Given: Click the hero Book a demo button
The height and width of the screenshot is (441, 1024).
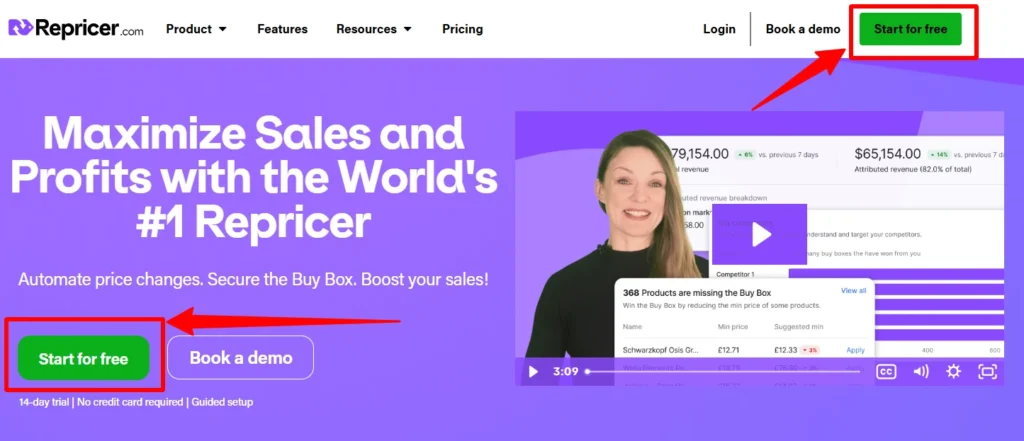Looking at the screenshot, I should 241,357.
